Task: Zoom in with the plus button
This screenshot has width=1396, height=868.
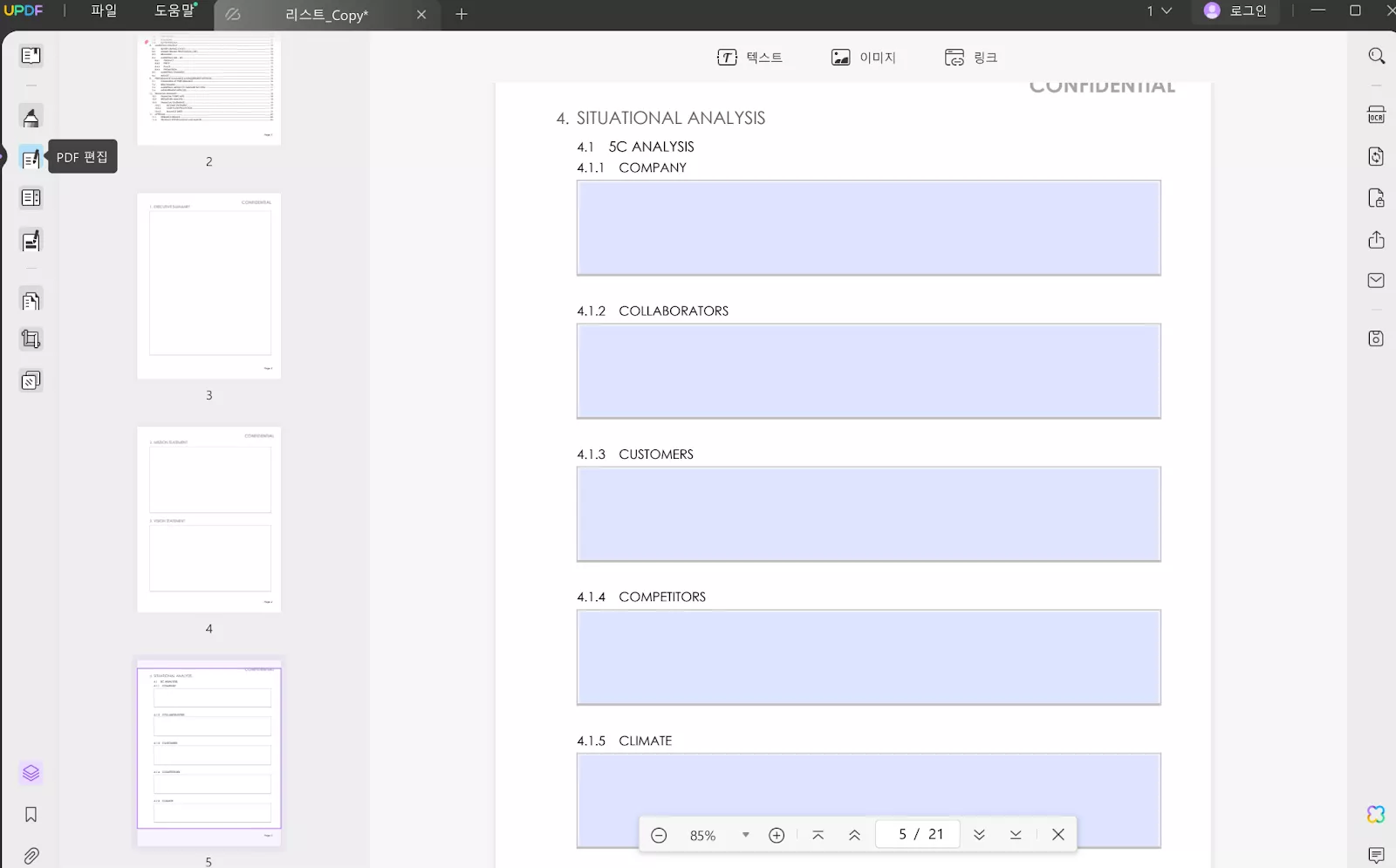Action: [777, 836]
